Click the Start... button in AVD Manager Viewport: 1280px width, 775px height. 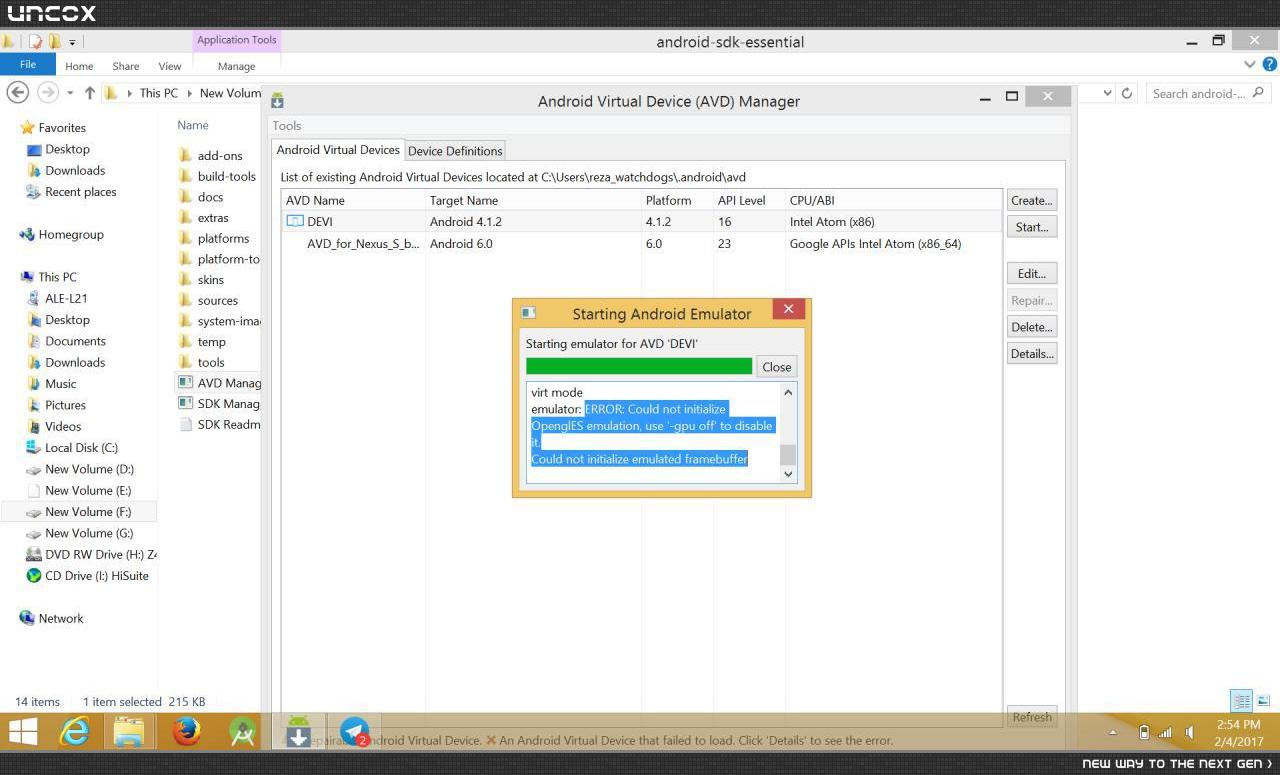pos(1032,227)
